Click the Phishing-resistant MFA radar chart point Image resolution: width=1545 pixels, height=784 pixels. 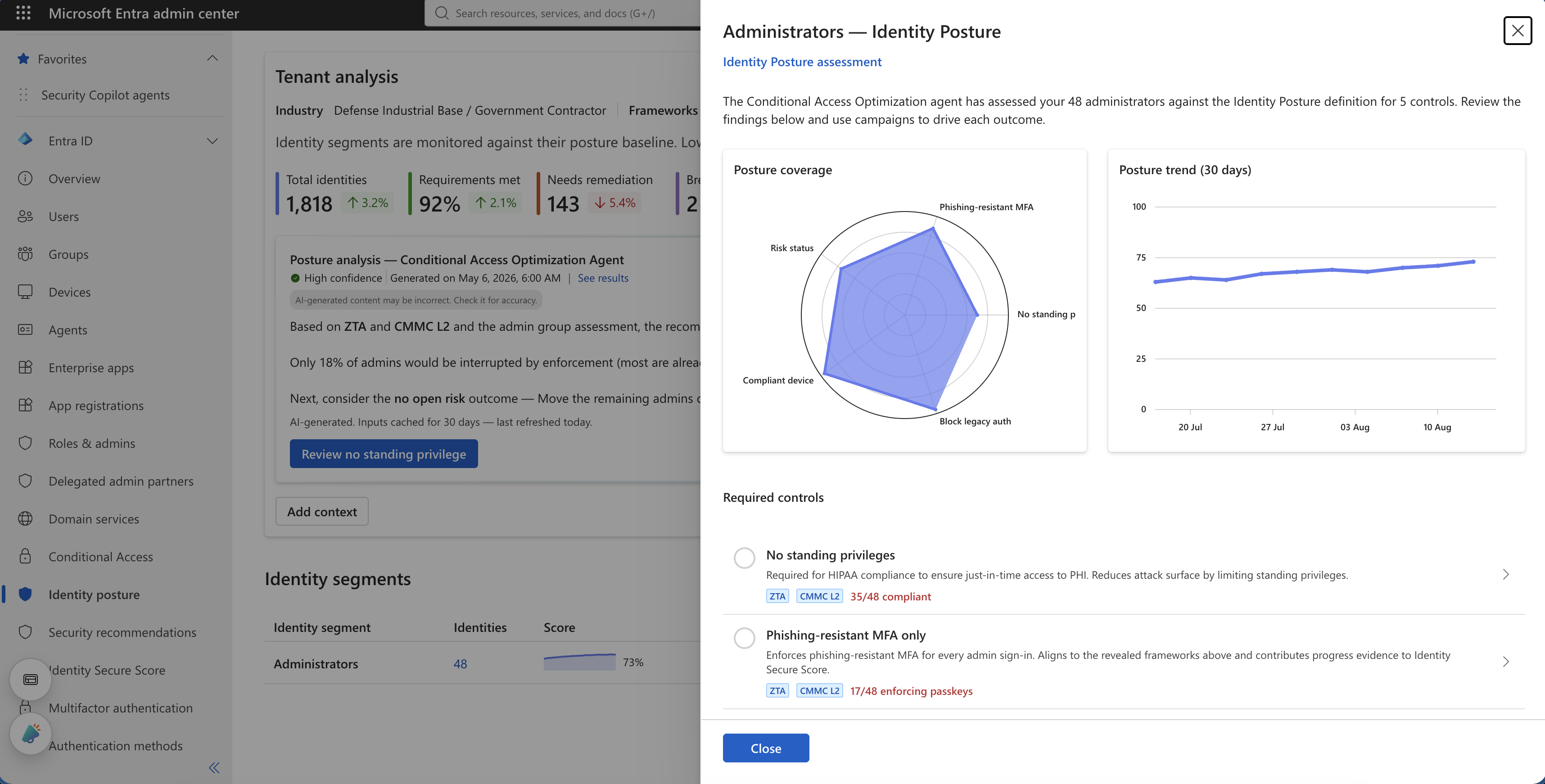click(933, 228)
